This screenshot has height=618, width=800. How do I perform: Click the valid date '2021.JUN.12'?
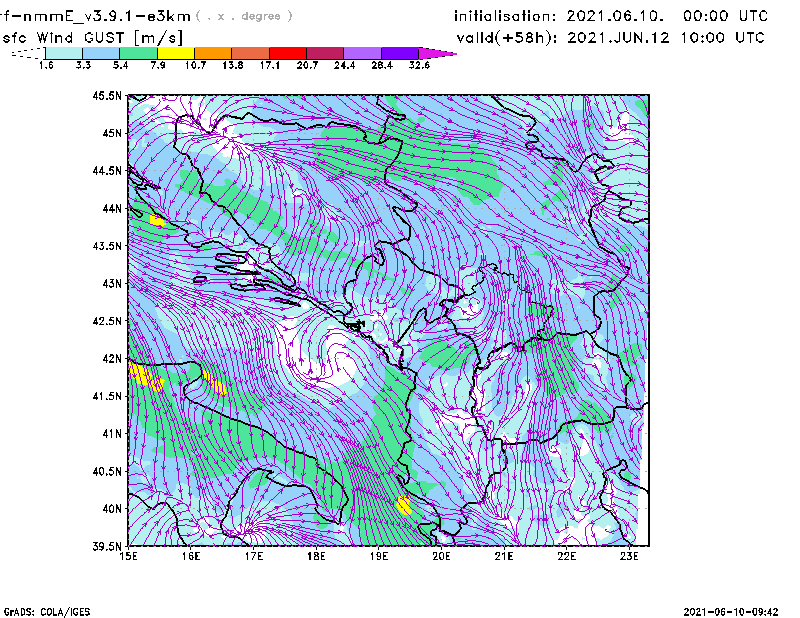coord(618,38)
